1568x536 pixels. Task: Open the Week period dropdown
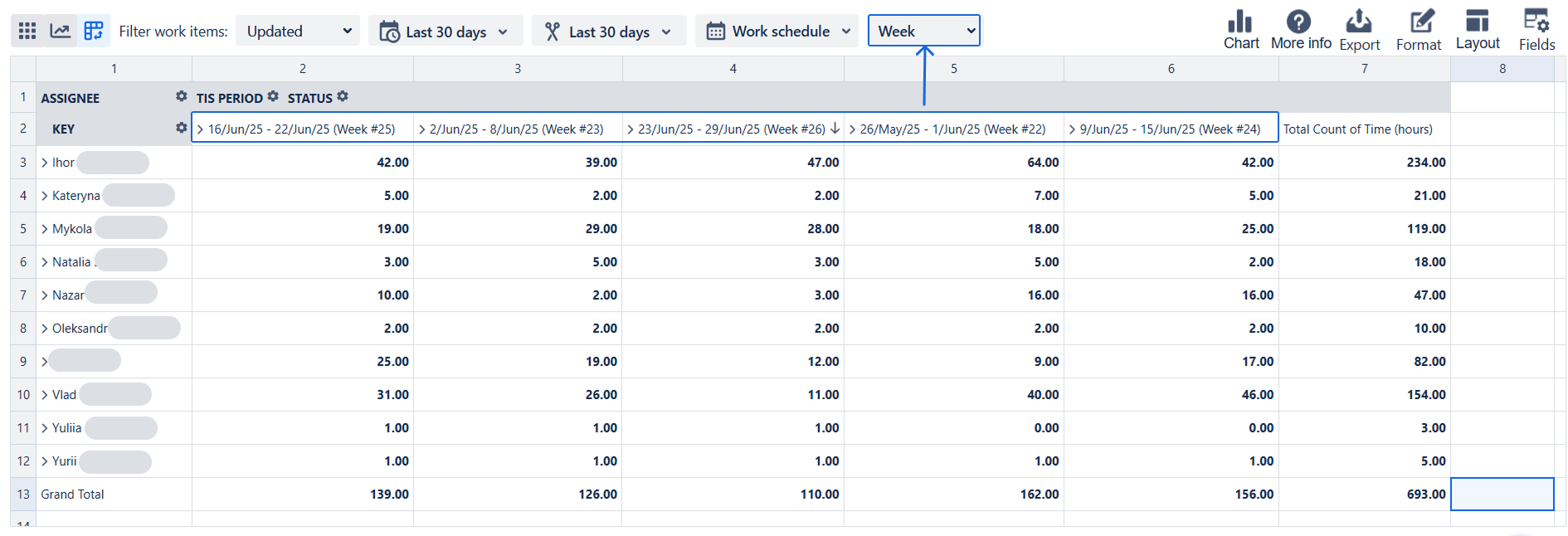(923, 31)
